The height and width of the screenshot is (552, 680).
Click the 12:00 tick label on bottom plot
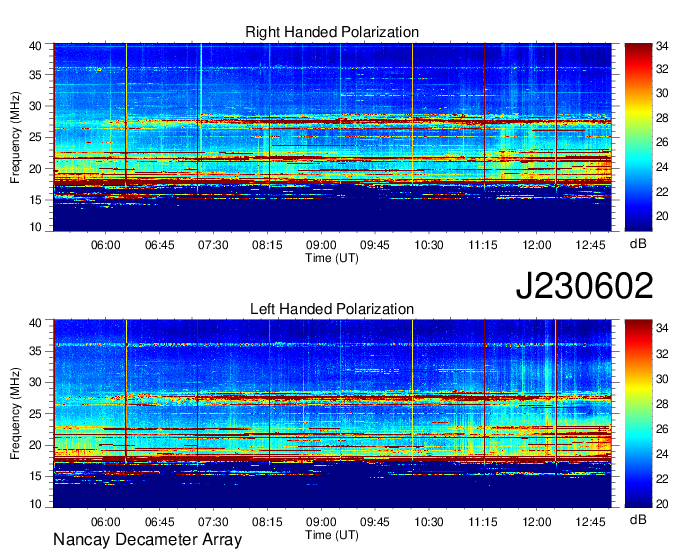[x=536, y=522]
